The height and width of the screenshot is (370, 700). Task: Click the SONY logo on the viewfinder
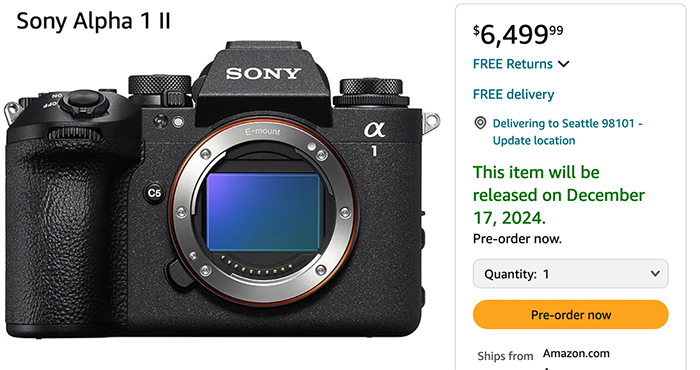(263, 73)
